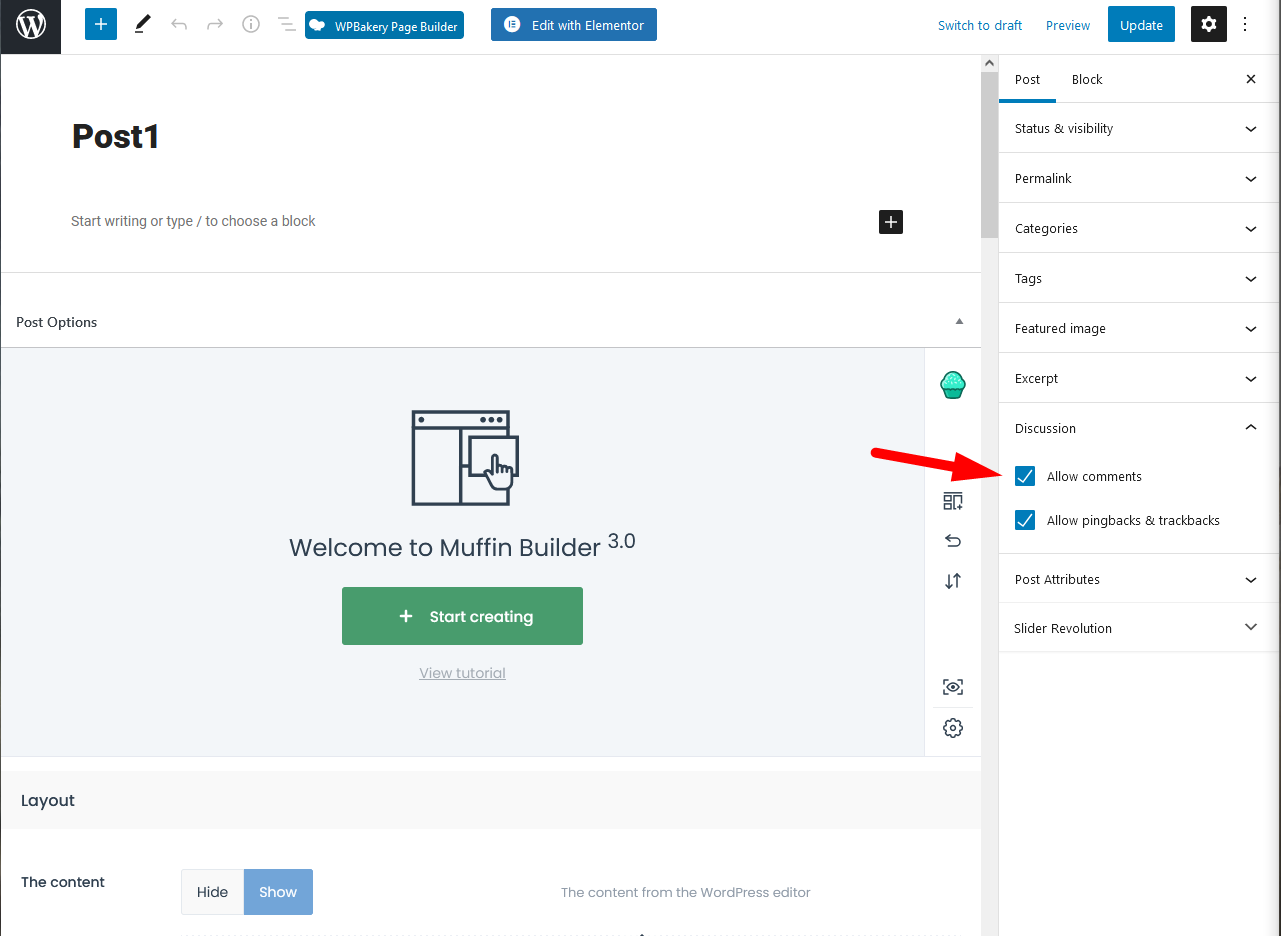Open the three-dot Options menu
Viewport: 1281px width, 936px height.
click(x=1245, y=25)
